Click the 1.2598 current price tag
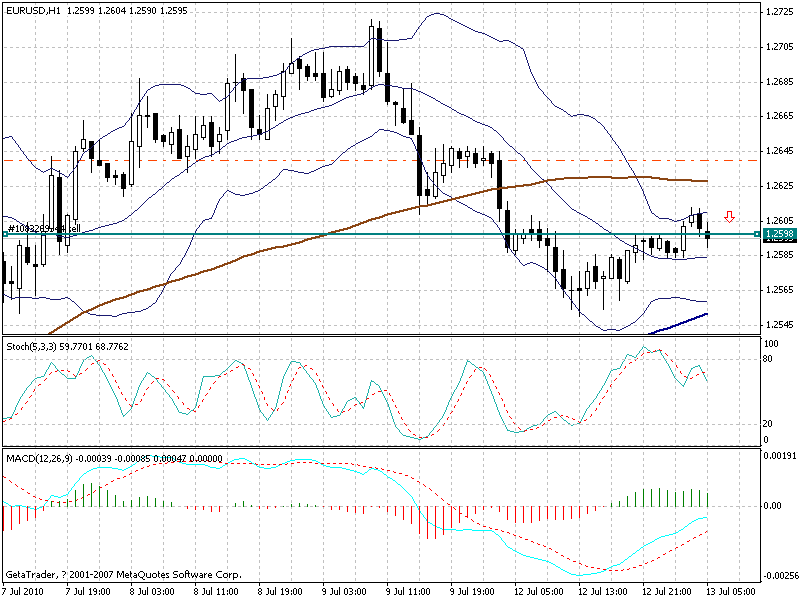 coord(780,234)
